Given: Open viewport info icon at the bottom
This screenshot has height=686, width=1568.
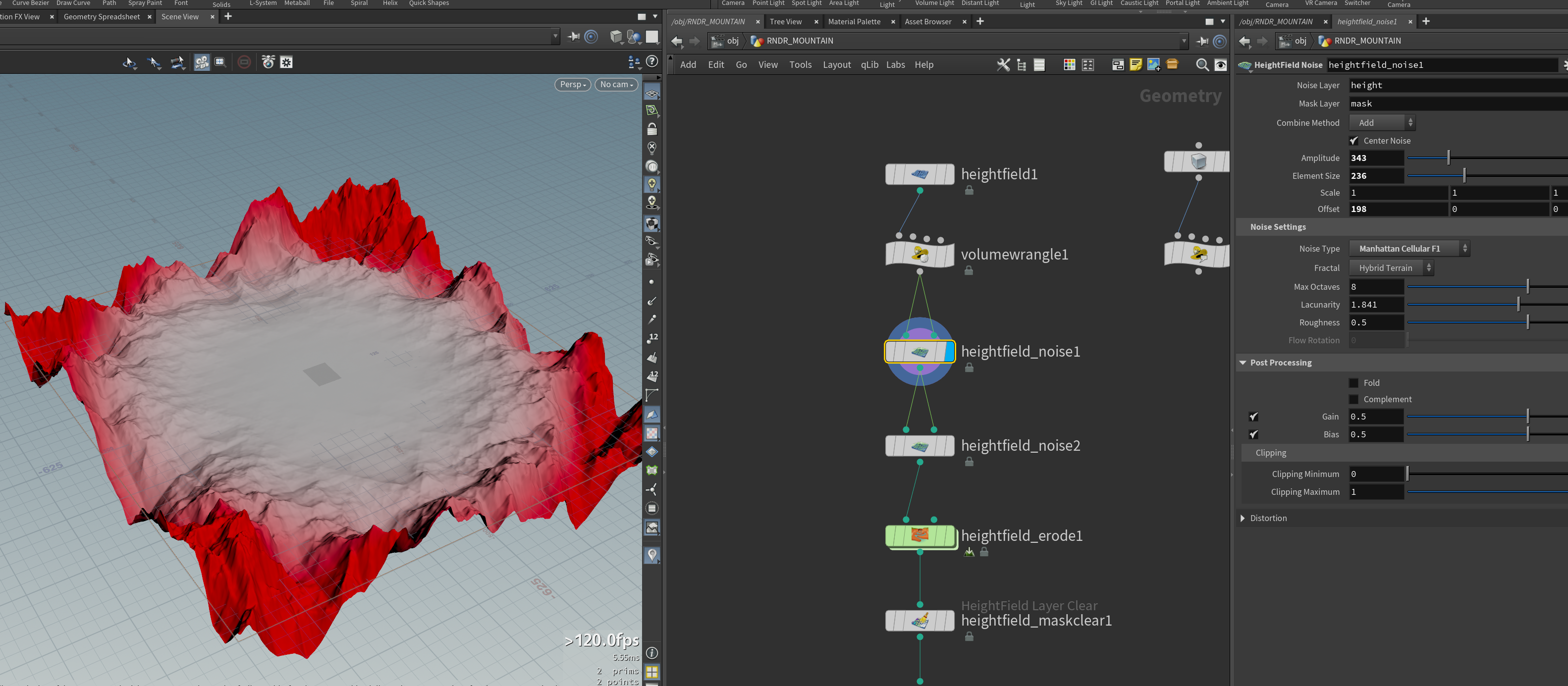Looking at the screenshot, I should point(652,653).
